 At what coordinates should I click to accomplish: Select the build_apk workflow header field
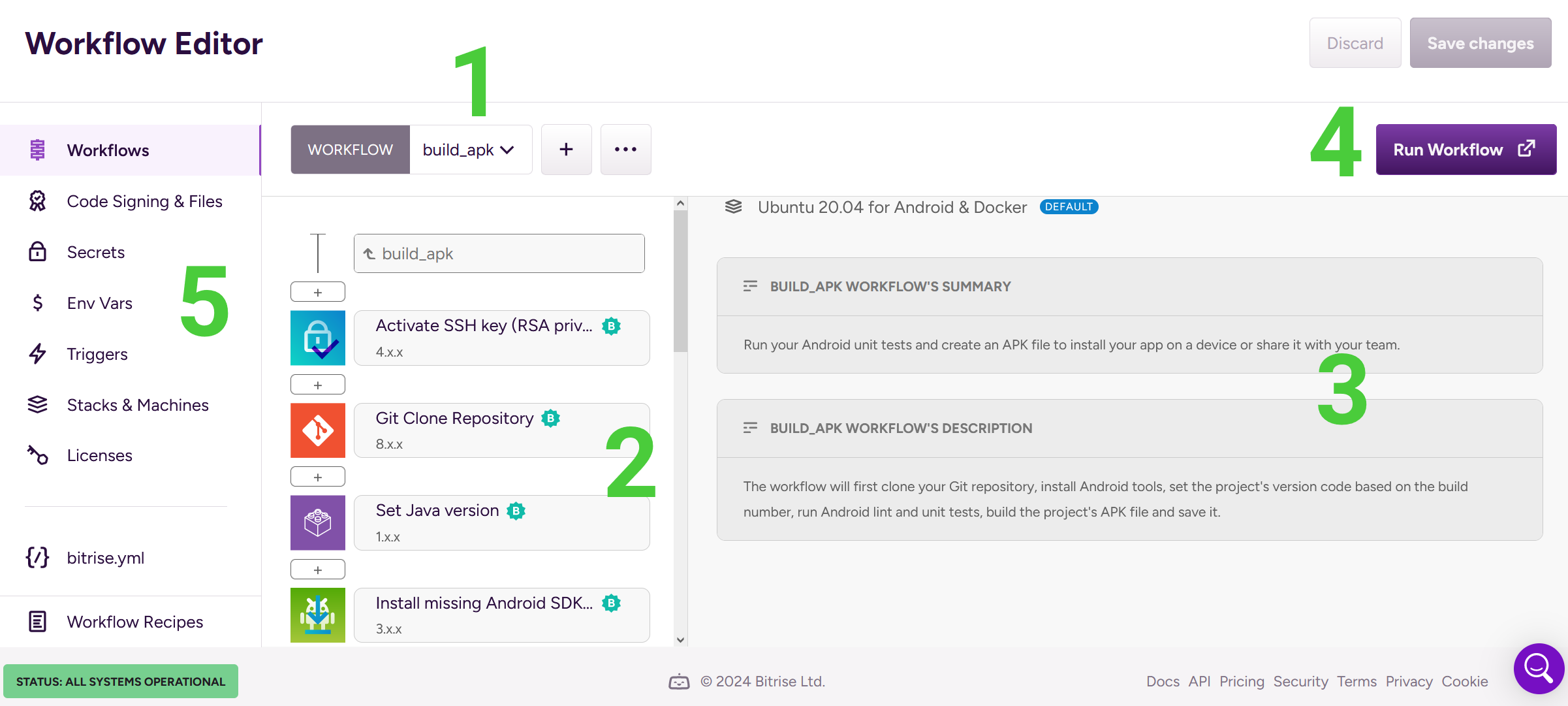pyautogui.click(x=499, y=253)
